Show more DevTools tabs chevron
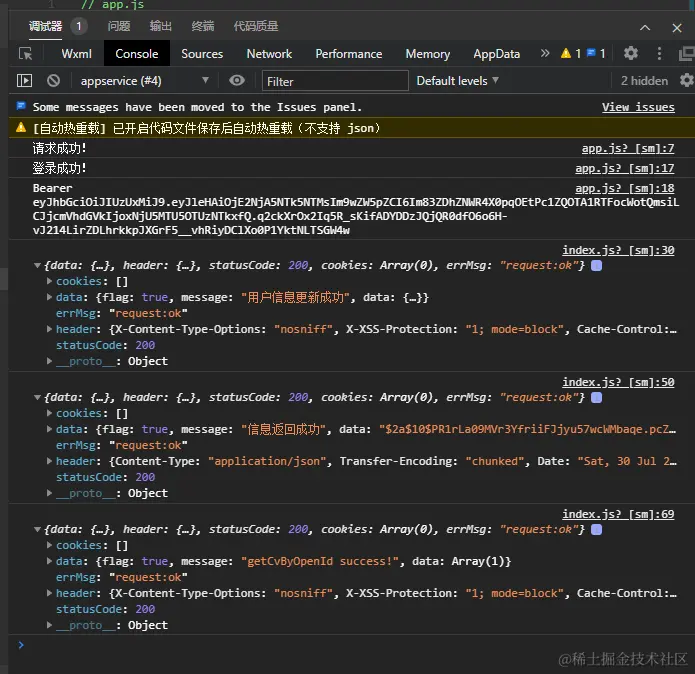Image resolution: width=695 pixels, height=674 pixels. (545, 54)
